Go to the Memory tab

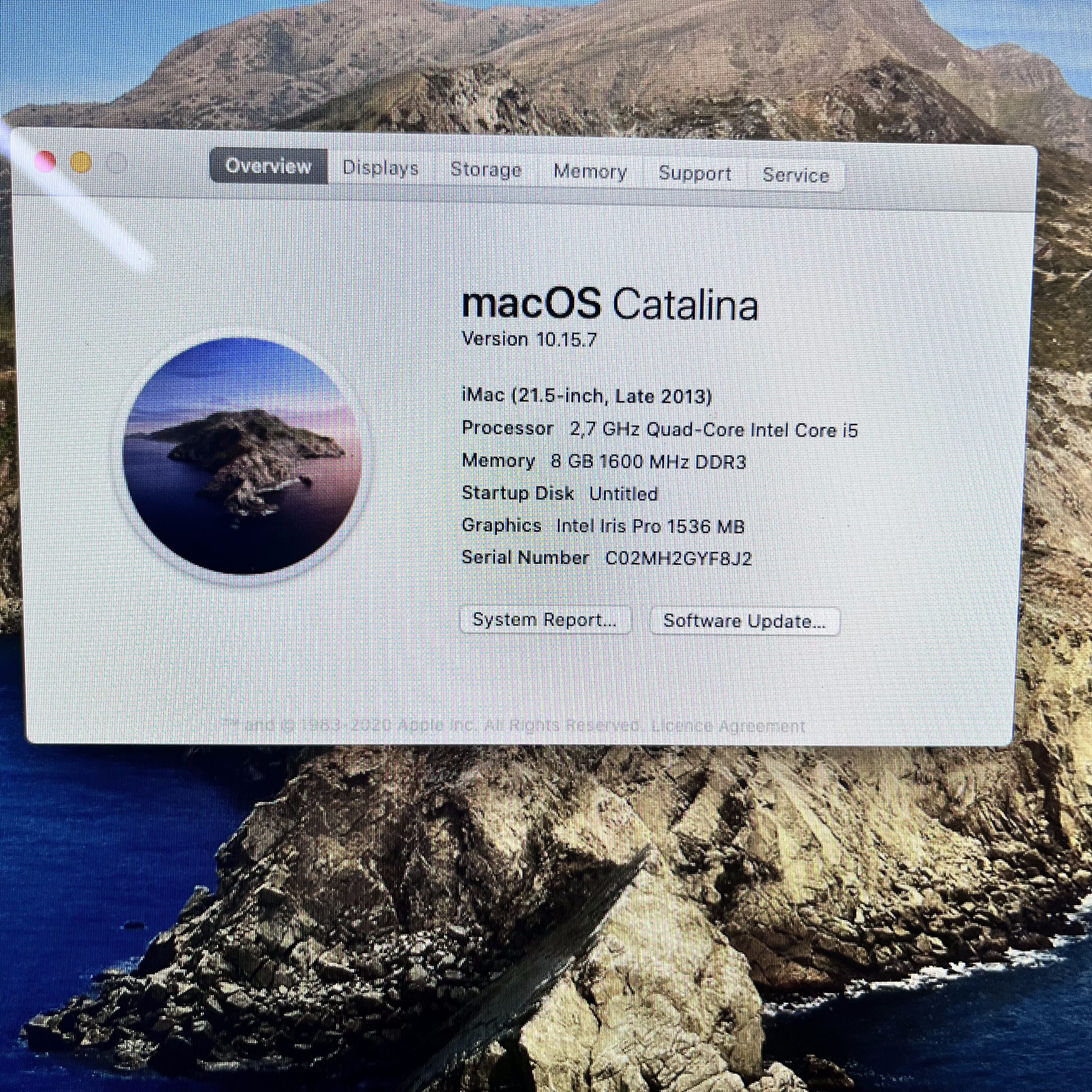coord(590,172)
